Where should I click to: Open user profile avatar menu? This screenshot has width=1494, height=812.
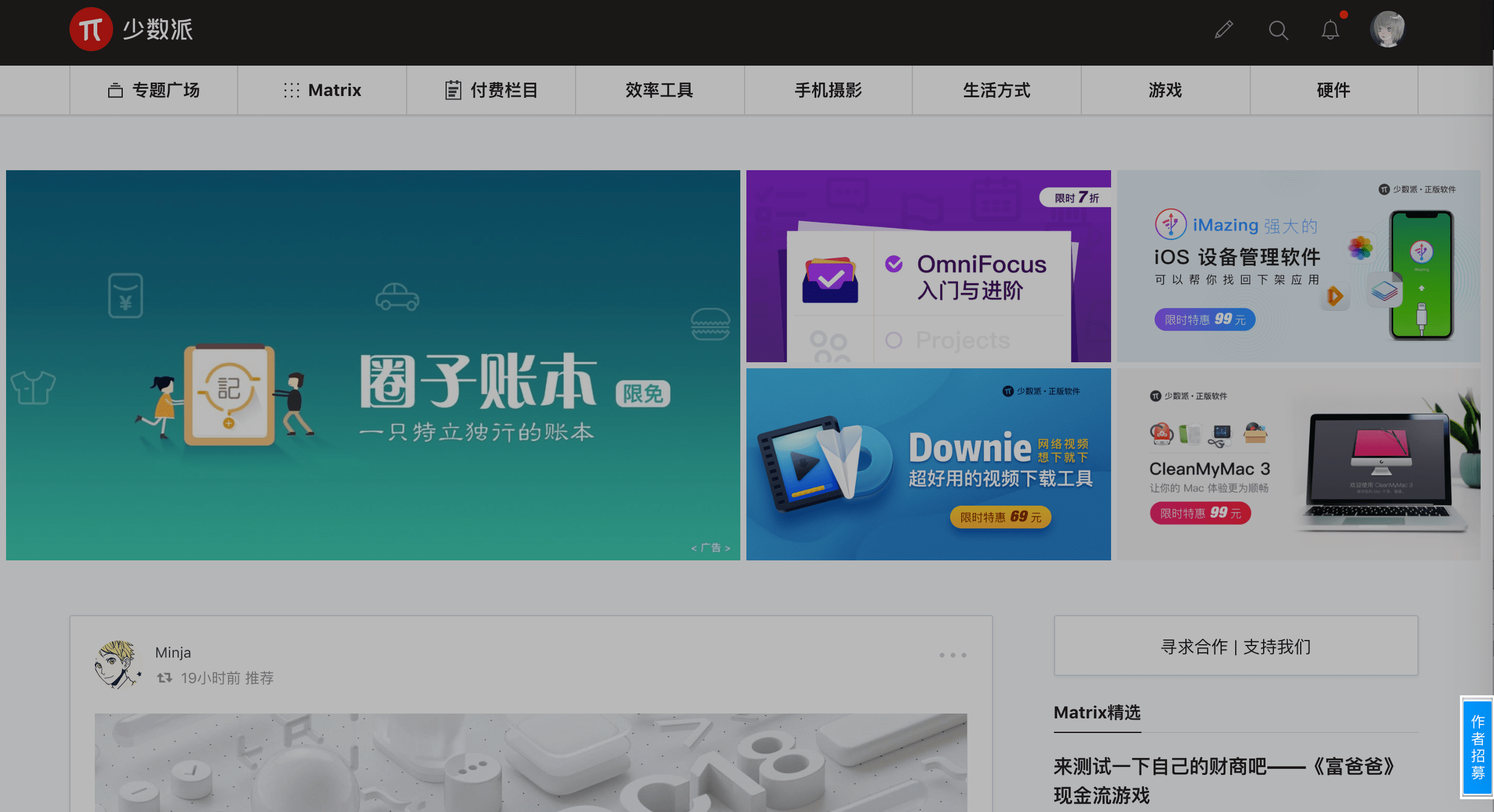(x=1387, y=29)
